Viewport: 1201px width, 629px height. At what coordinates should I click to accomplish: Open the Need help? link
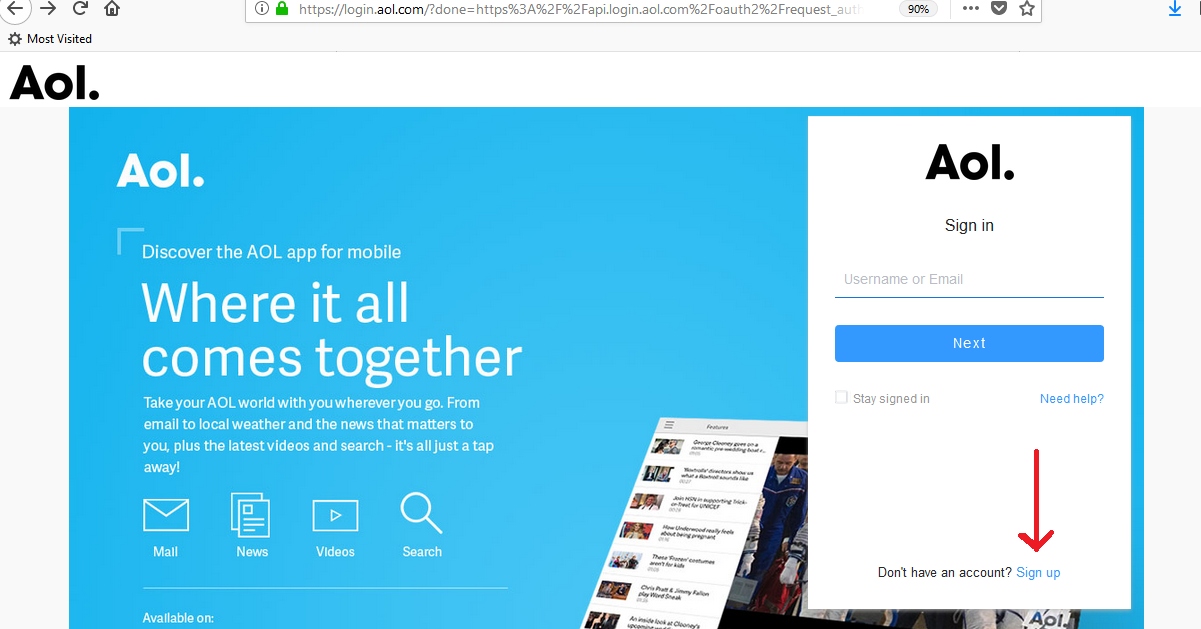click(1072, 399)
